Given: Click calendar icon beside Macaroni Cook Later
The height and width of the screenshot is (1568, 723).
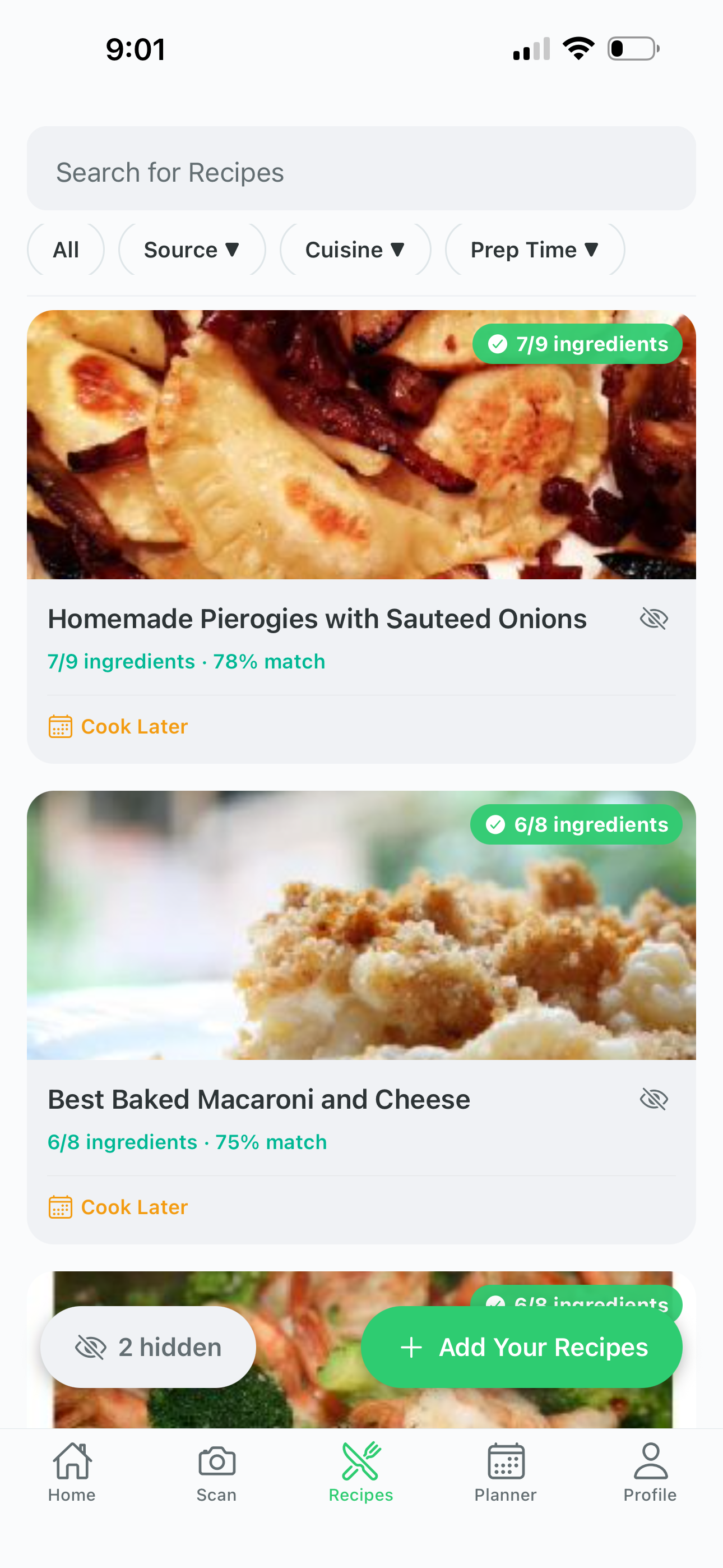Looking at the screenshot, I should 61,1207.
